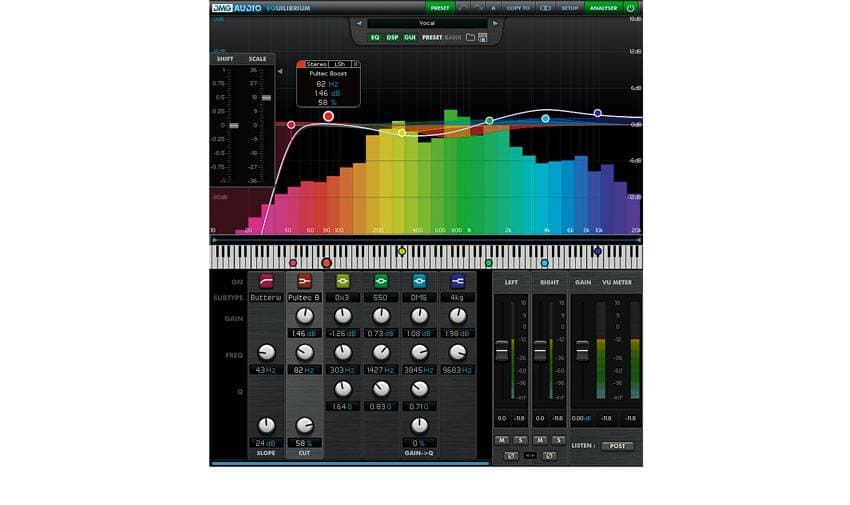The image size is (850, 505).
Task: Toggle the red Pultec band on/off icon
Action: [x=304, y=281]
